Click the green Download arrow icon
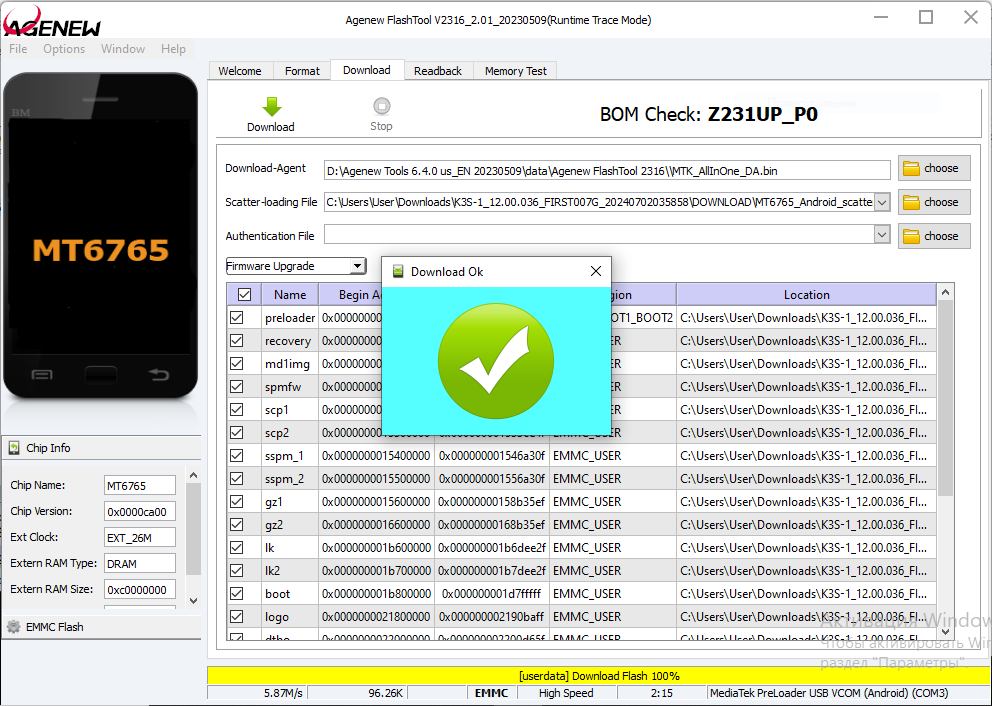 tap(271, 107)
